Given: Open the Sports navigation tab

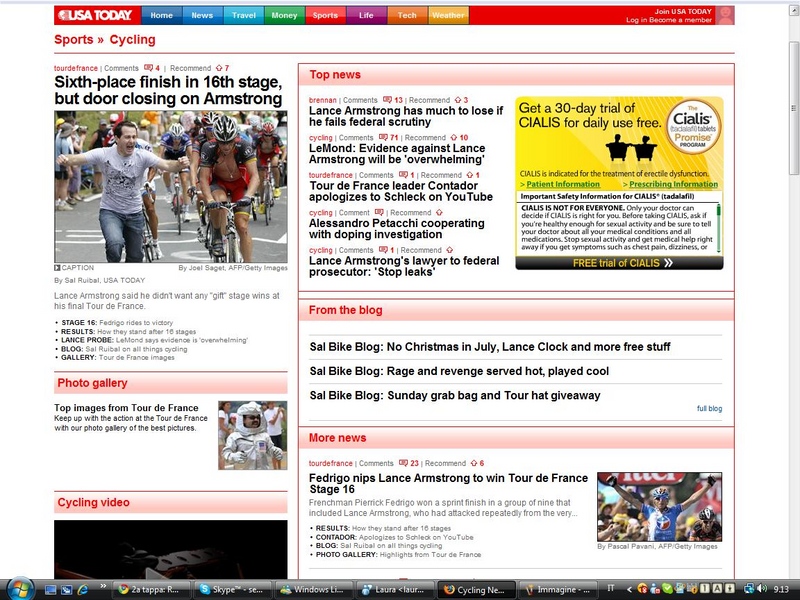Looking at the screenshot, I should tap(325, 15).
